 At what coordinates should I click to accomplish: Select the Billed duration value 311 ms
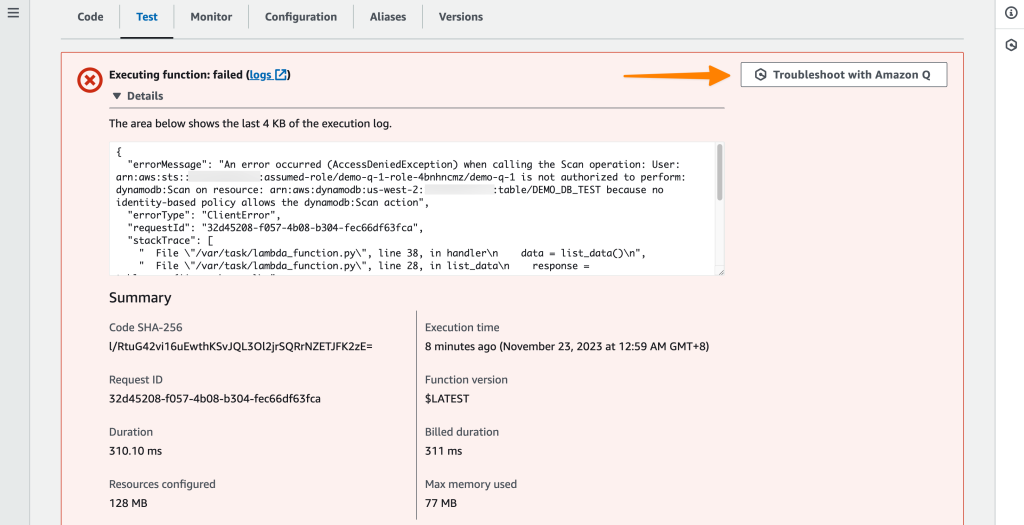tap(443, 451)
